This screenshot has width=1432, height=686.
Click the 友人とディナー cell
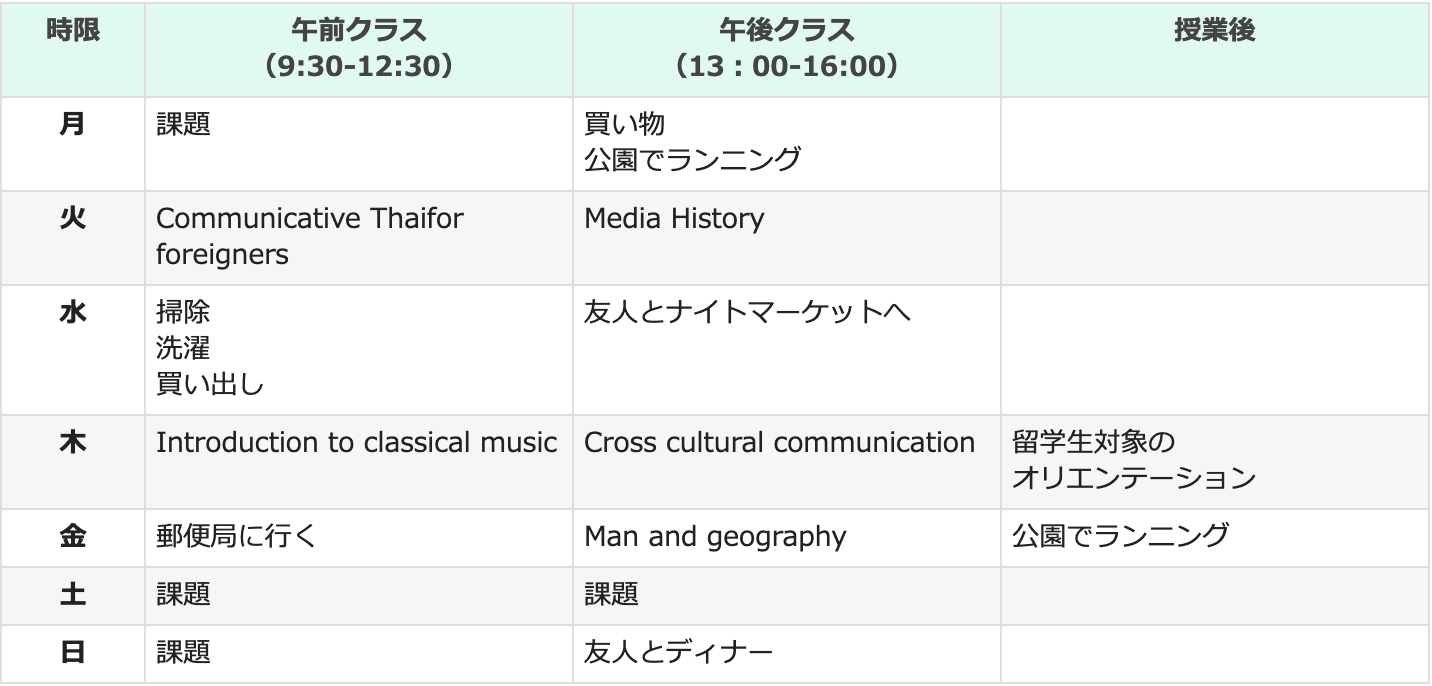point(787,654)
